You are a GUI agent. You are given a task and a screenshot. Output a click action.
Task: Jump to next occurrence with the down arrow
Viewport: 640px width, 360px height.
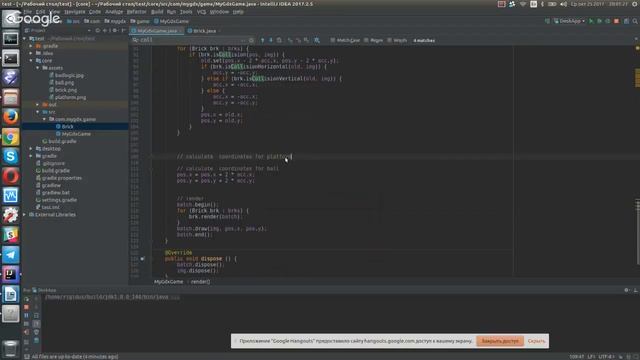click(x=271, y=40)
